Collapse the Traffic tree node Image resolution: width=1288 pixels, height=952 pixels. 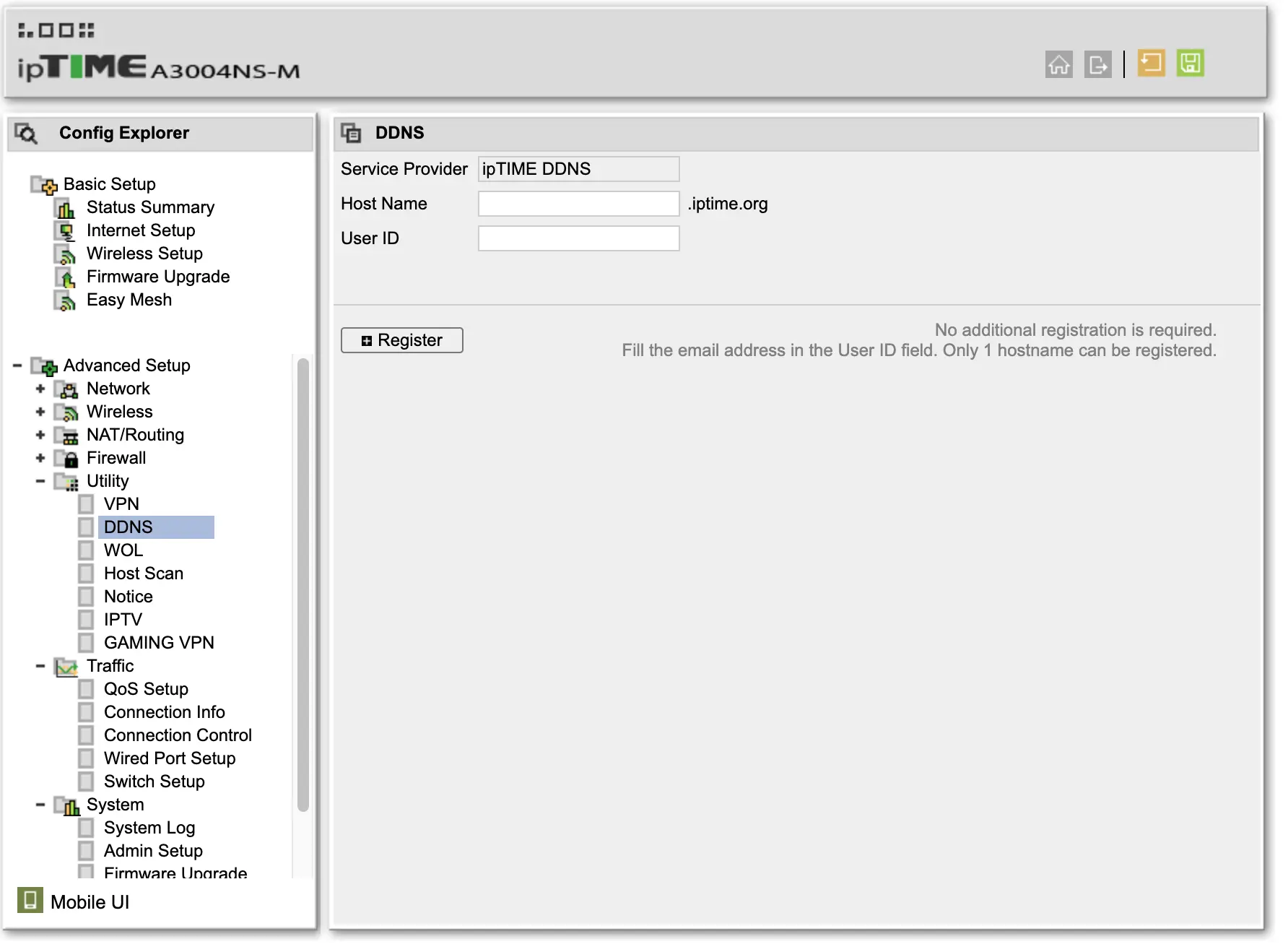(40, 666)
